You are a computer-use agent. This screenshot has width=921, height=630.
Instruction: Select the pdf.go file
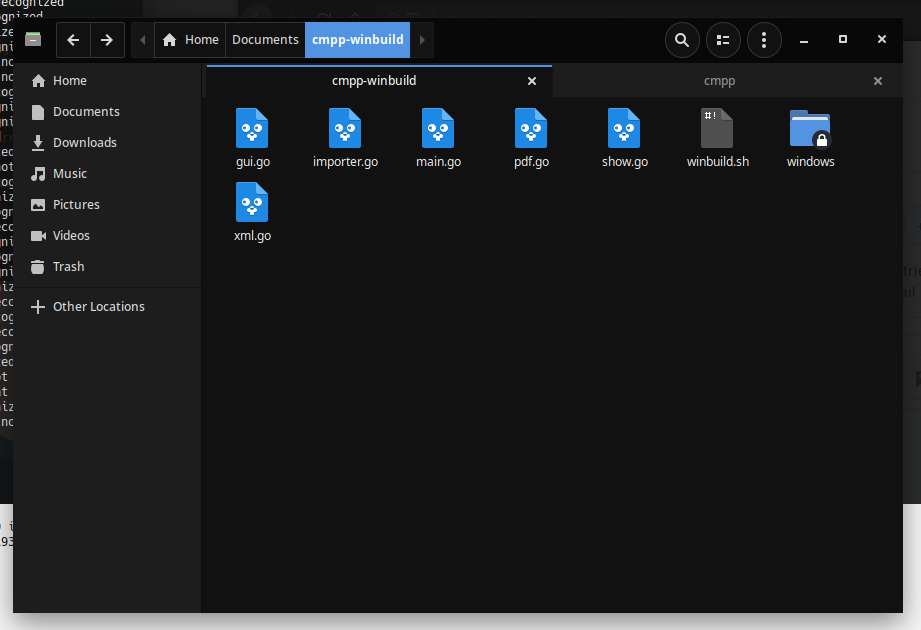coord(531,130)
